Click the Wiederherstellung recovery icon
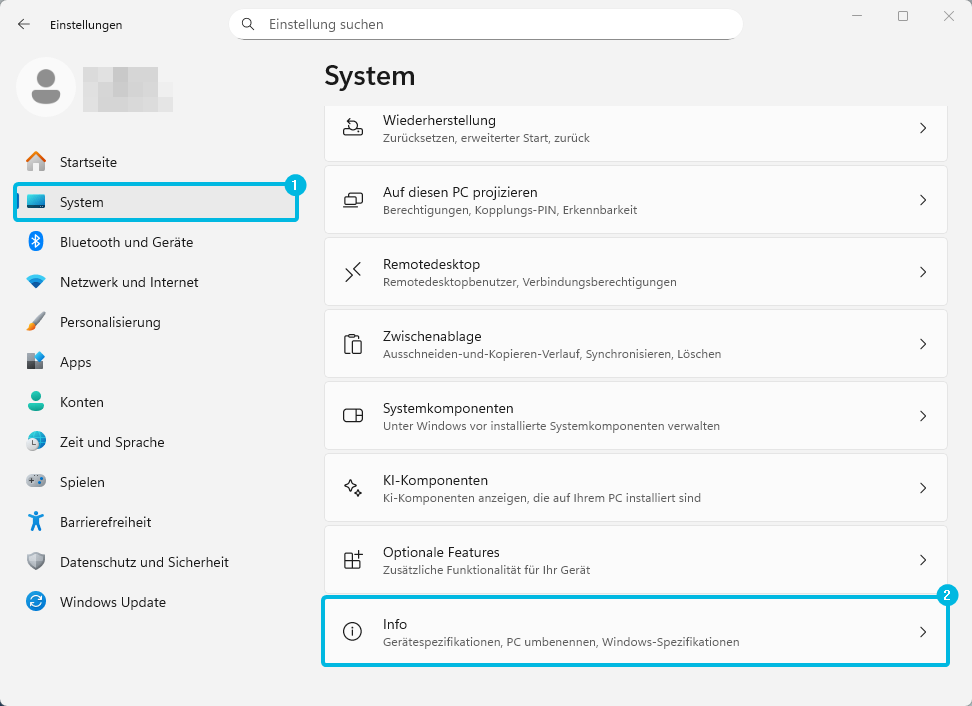The width and height of the screenshot is (972, 706). pos(353,128)
